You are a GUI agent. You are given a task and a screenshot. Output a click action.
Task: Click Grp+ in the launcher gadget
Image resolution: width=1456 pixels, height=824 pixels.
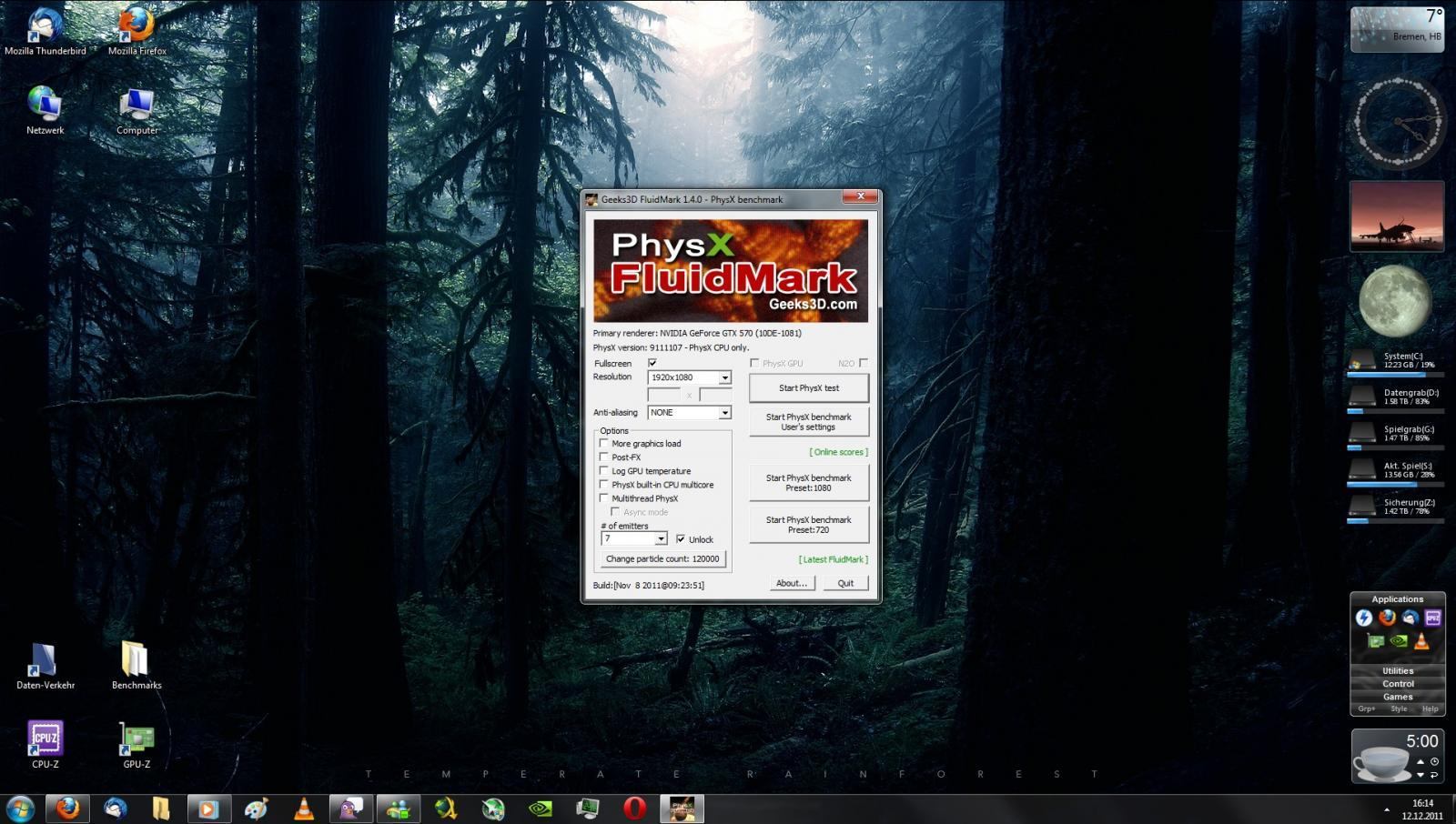(1367, 709)
